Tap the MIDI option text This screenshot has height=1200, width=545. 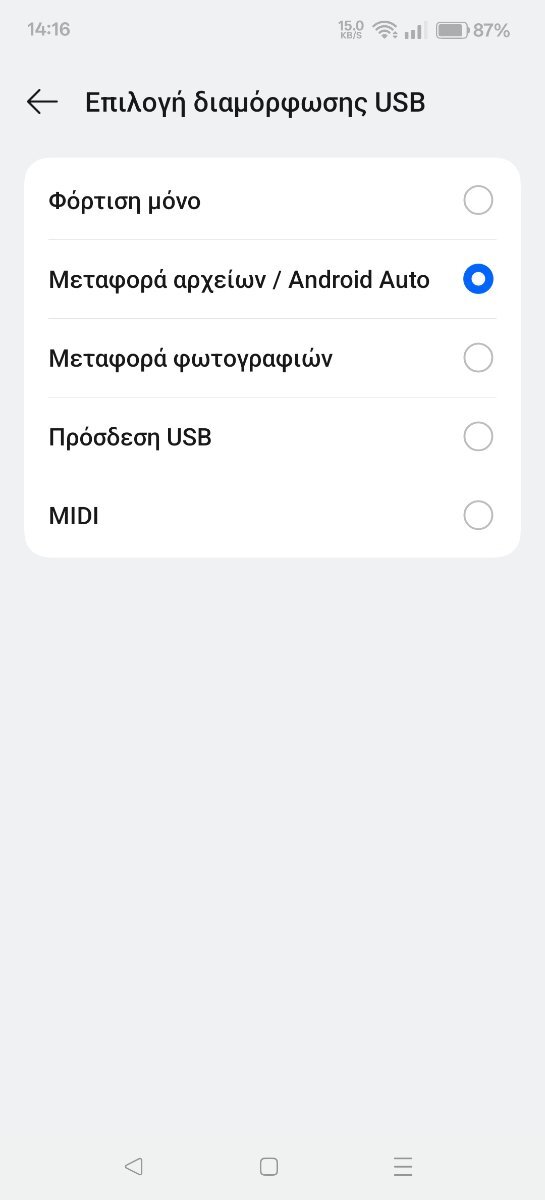(74, 516)
